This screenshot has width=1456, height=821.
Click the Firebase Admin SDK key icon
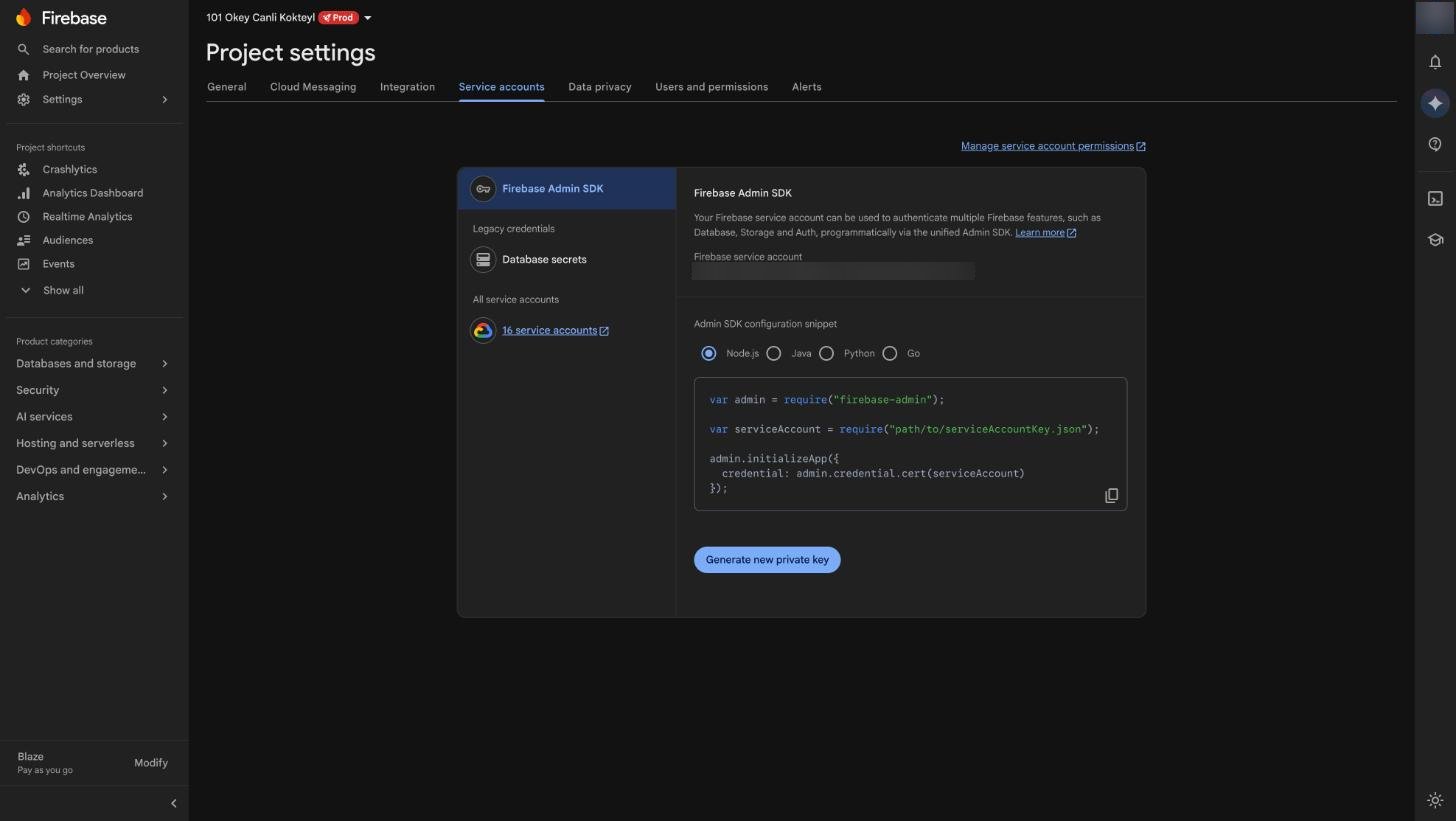(483, 189)
